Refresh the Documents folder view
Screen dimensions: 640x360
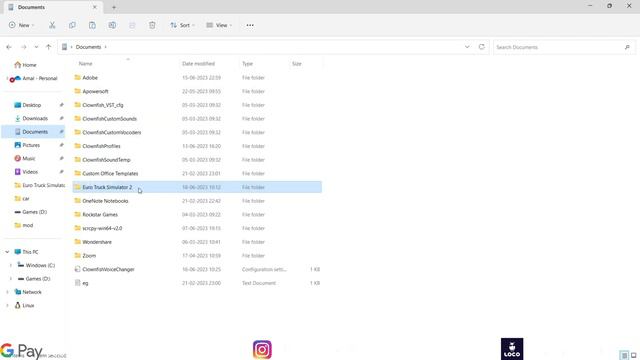482,47
